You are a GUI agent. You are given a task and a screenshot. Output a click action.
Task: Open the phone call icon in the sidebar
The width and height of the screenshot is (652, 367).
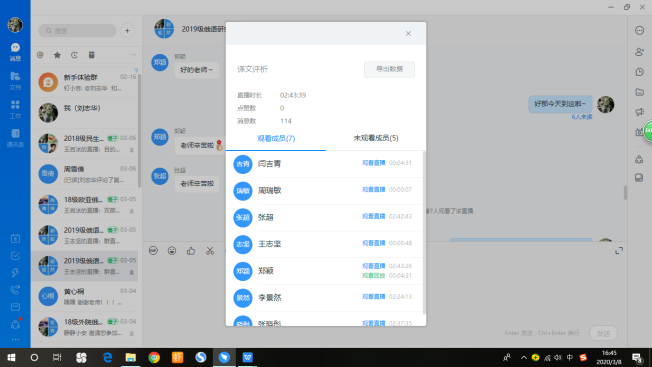click(15, 290)
